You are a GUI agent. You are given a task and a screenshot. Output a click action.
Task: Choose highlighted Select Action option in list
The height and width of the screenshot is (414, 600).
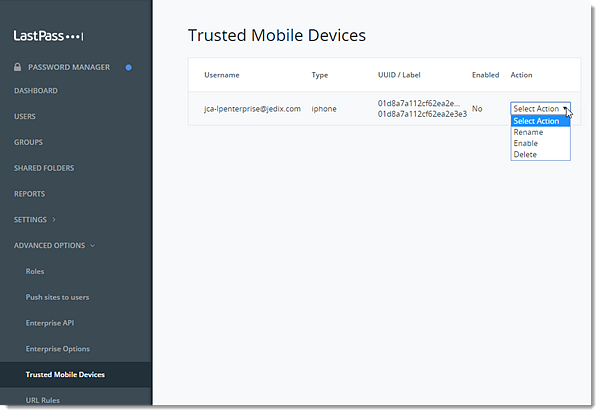coord(540,121)
